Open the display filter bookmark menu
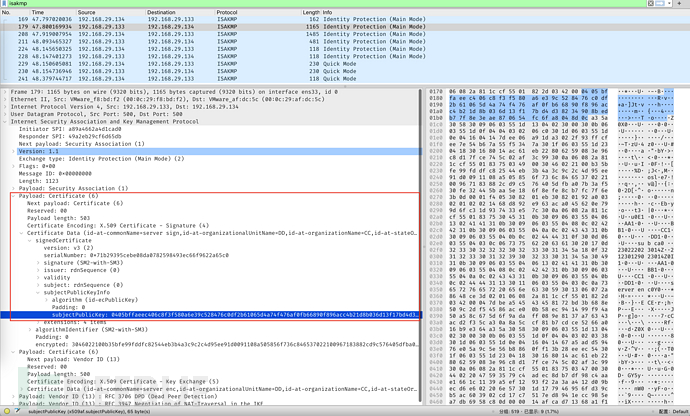The width and height of the screenshot is (690, 416). [4, 3]
